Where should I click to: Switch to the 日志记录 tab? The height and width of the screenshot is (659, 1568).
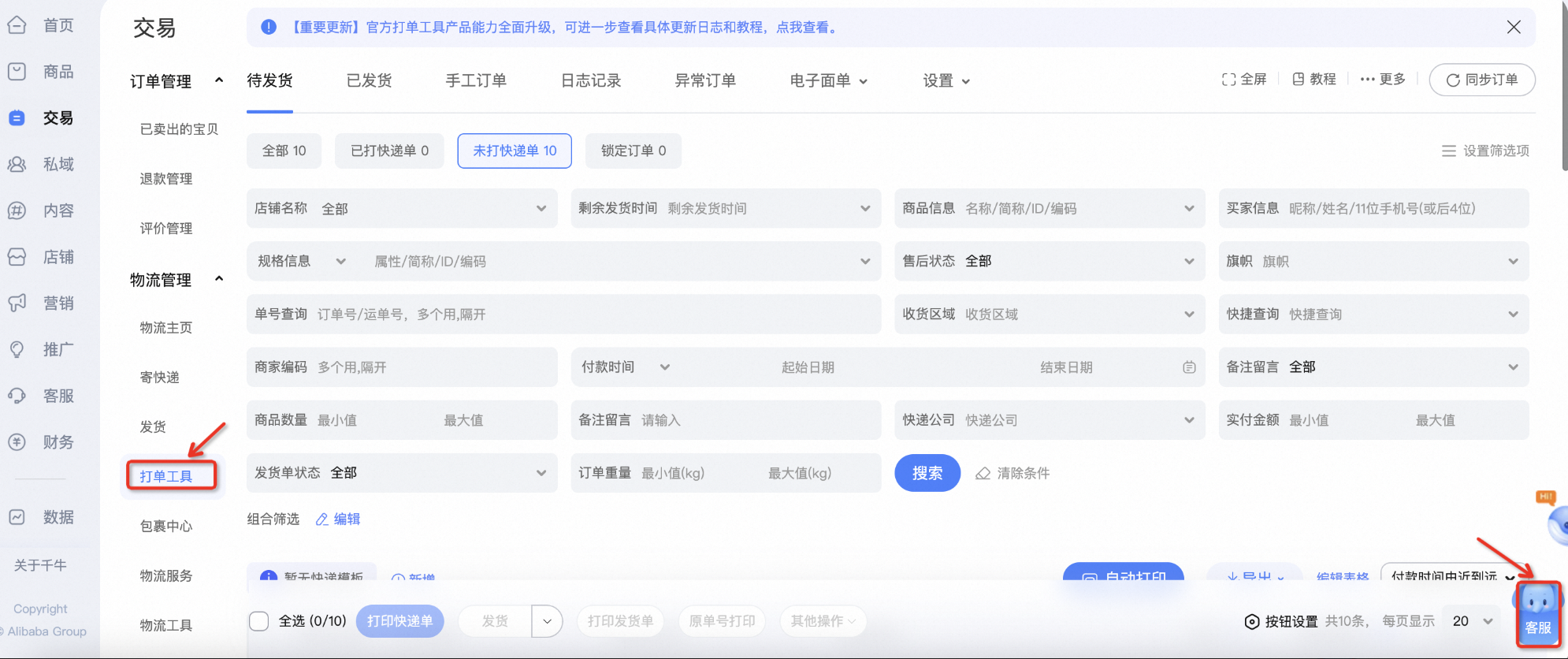pyautogui.click(x=591, y=80)
